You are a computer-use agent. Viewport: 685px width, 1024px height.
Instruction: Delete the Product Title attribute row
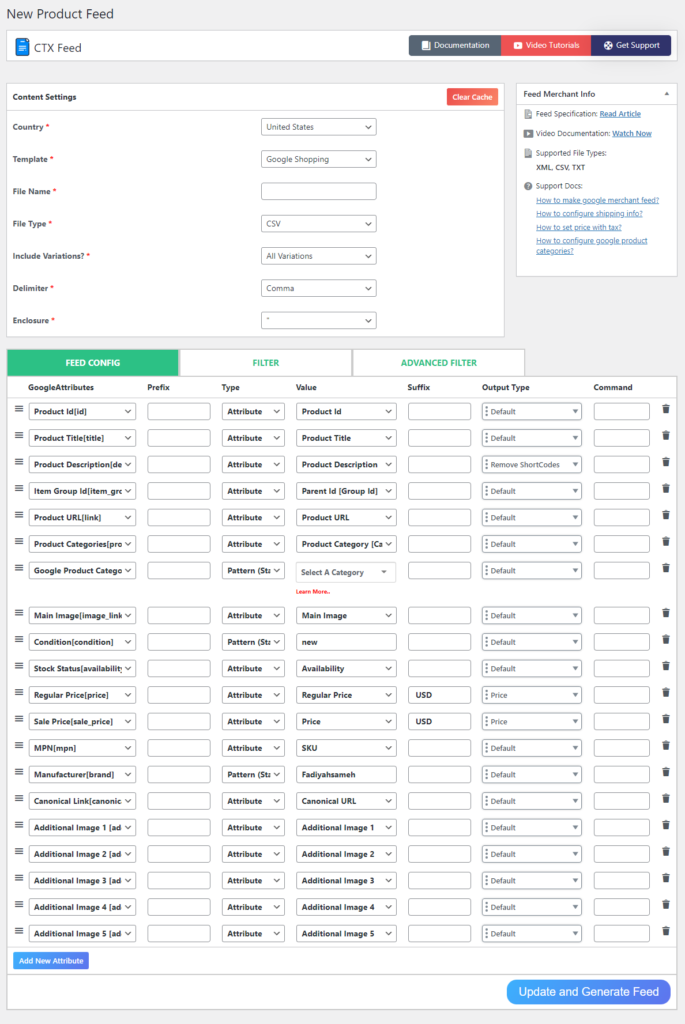pyautogui.click(x=665, y=436)
